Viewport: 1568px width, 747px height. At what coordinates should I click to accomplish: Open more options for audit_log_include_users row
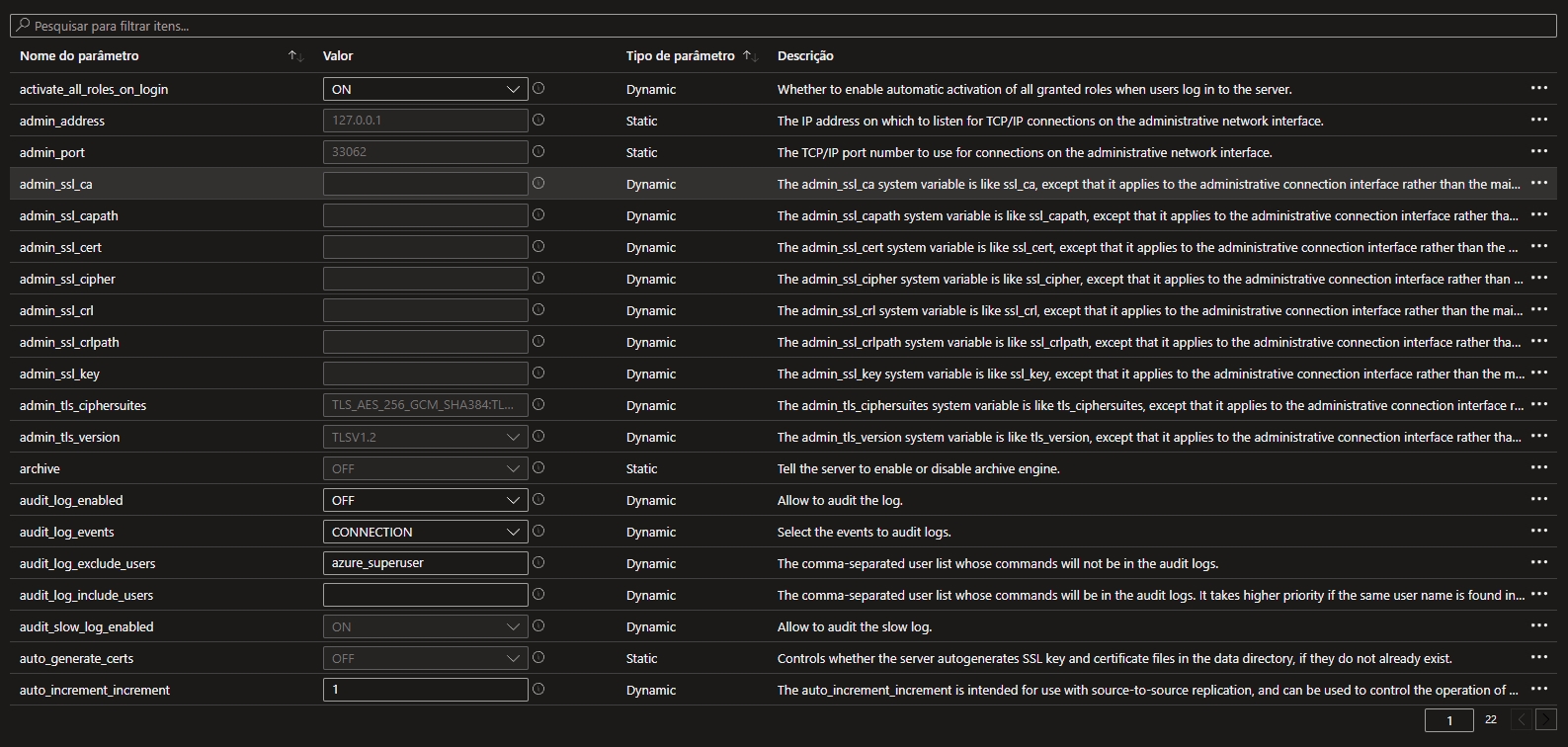click(x=1538, y=594)
